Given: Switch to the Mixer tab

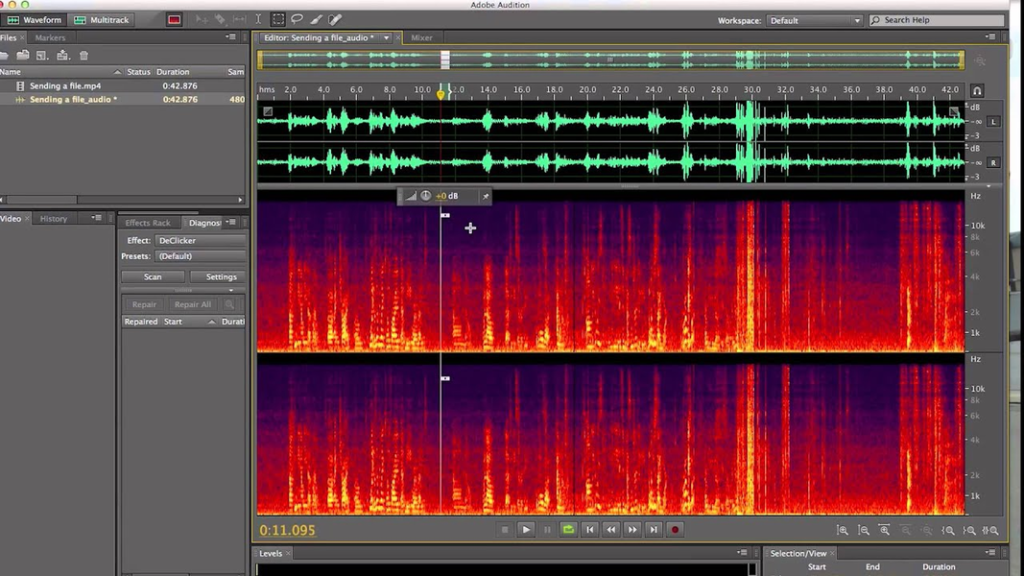Looking at the screenshot, I should [421, 38].
